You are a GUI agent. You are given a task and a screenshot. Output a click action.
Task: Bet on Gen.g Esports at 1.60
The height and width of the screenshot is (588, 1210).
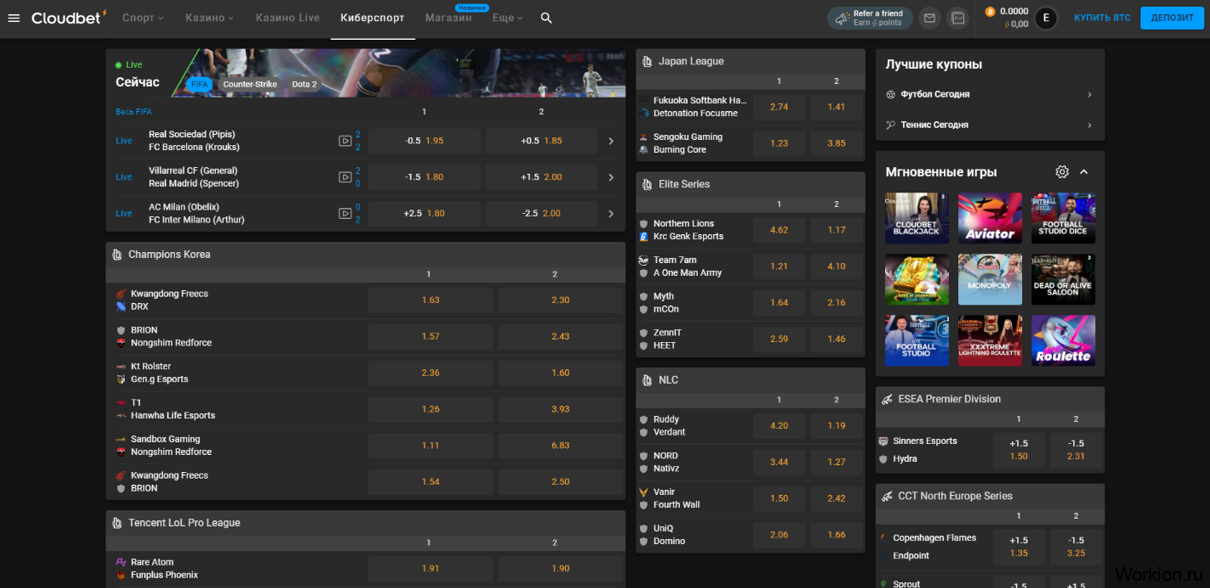coord(560,373)
